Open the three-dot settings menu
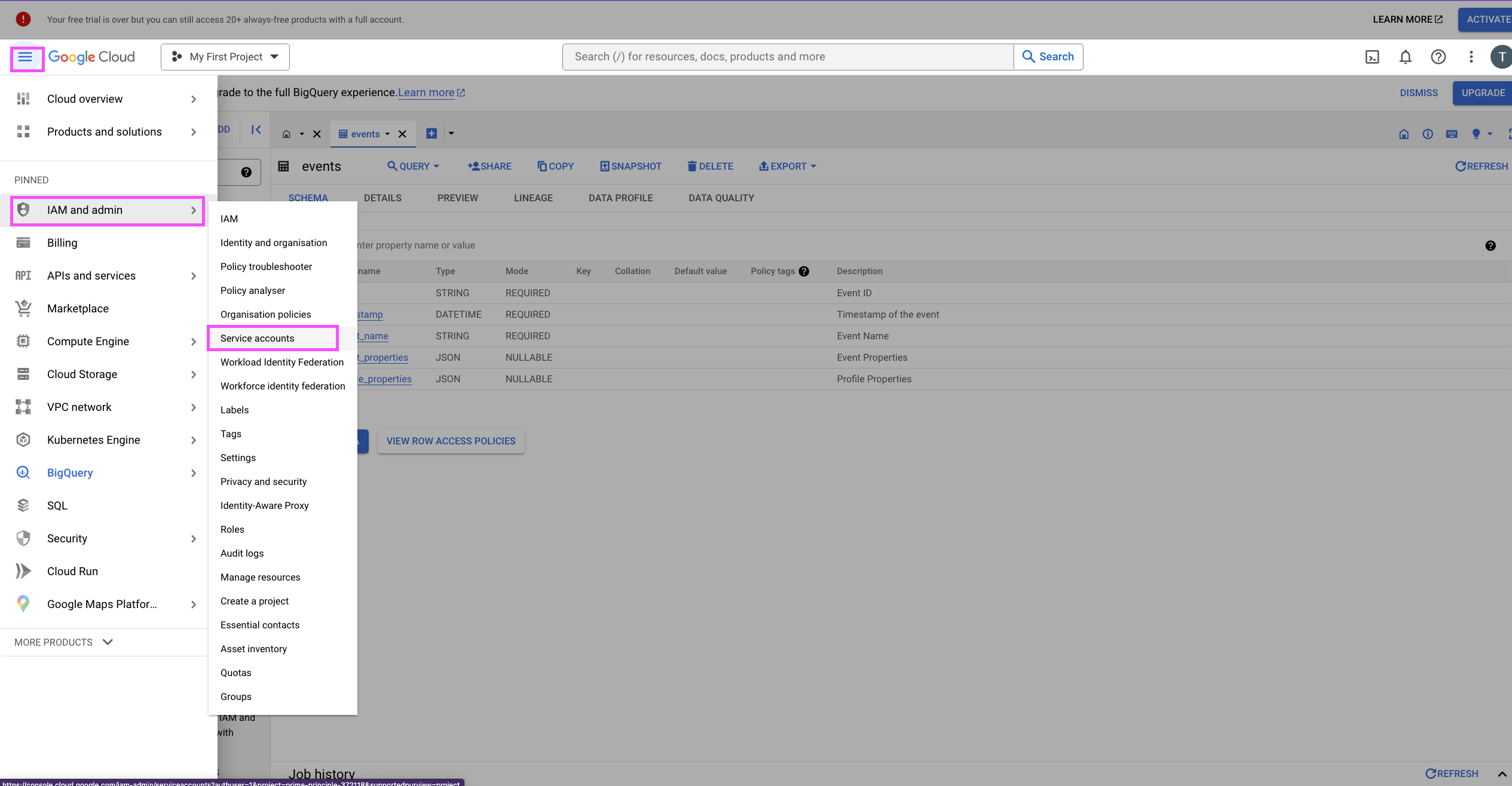 pyautogui.click(x=1471, y=57)
